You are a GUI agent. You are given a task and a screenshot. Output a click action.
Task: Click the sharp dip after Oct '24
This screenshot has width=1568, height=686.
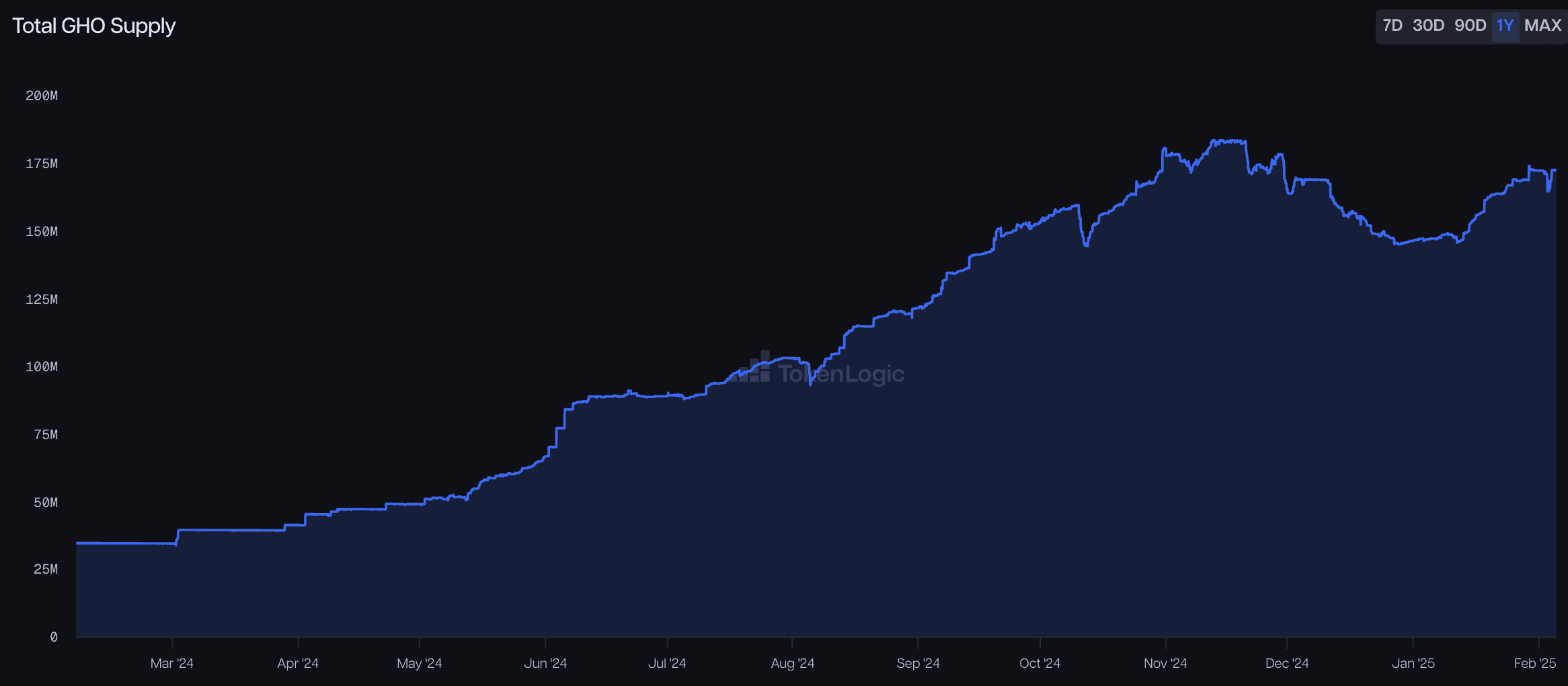pyautogui.click(x=1085, y=245)
